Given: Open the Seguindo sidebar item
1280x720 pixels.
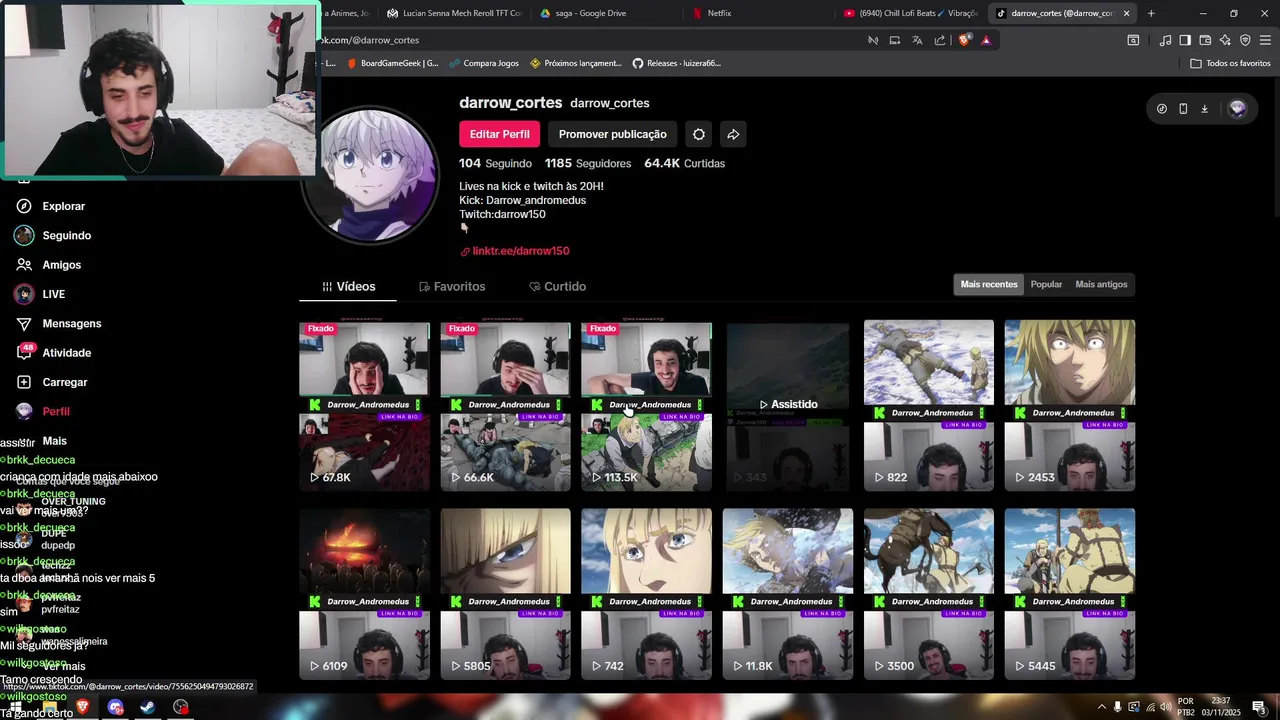Looking at the screenshot, I should click(x=54, y=235).
